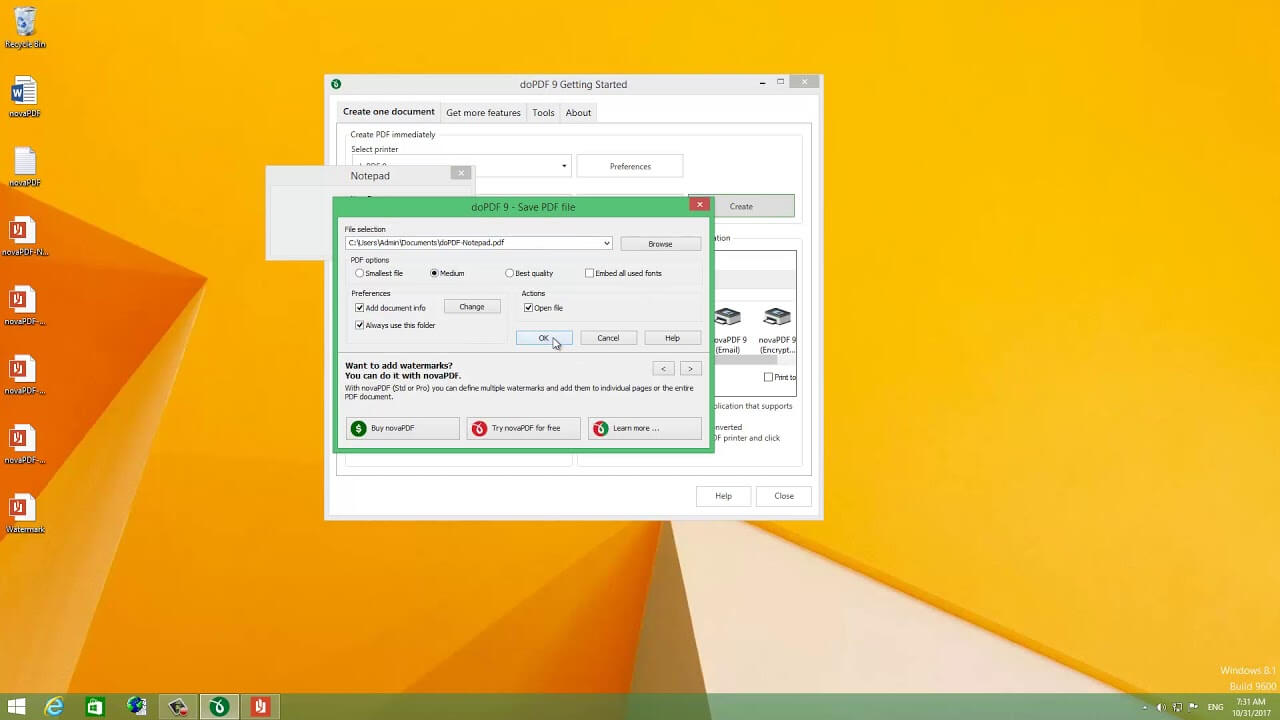Select the Watermark PDF file on the desktop
1280x720 pixels.
[23, 508]
